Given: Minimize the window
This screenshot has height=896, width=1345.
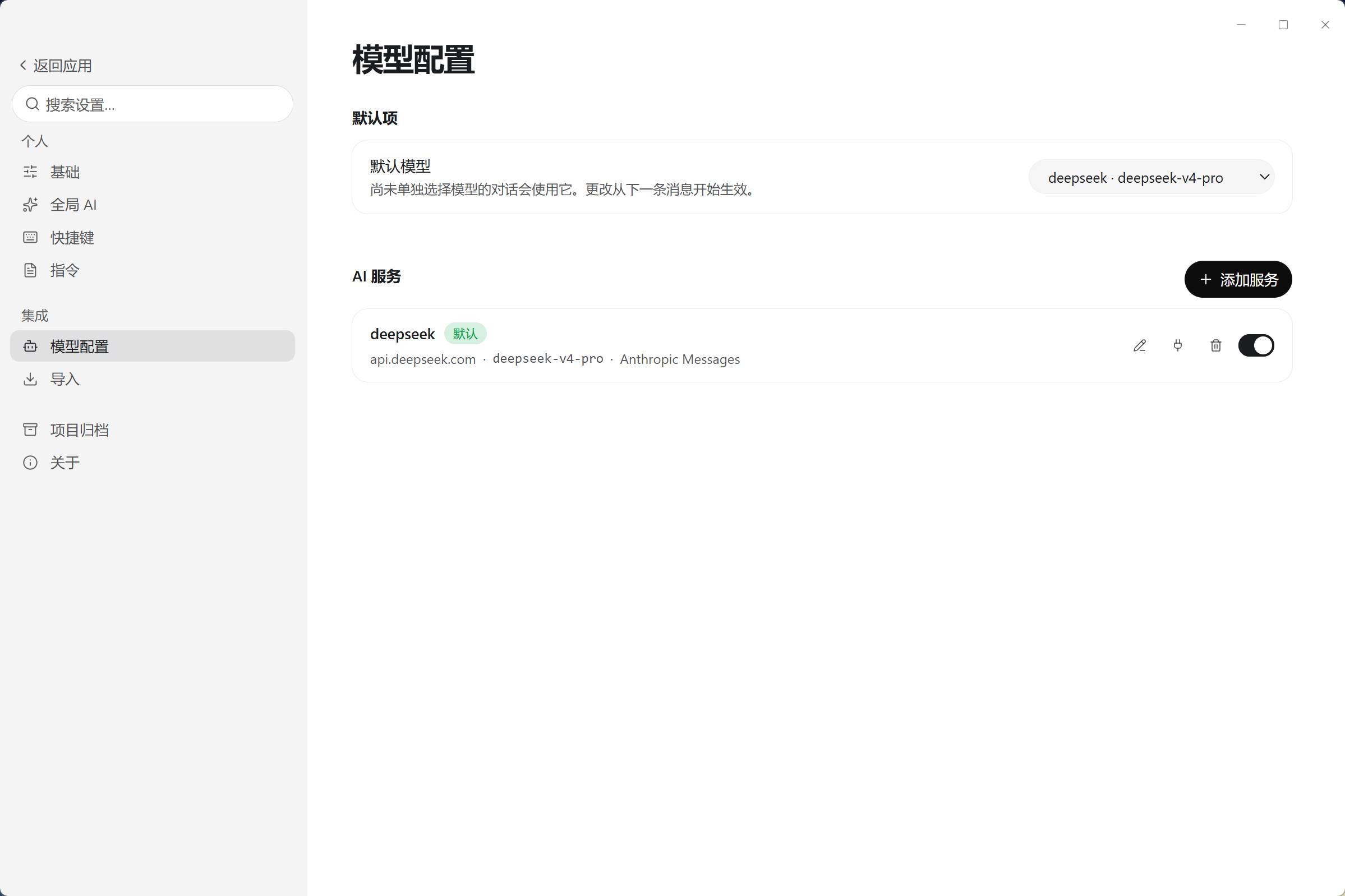Looking at the screenshot, I should pos(1241,25).
